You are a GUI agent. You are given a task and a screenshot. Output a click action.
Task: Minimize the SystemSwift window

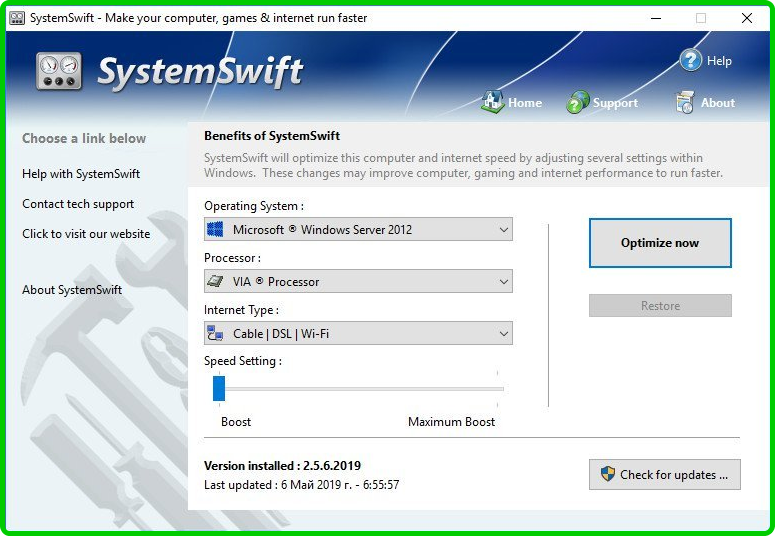click(656, 18)
